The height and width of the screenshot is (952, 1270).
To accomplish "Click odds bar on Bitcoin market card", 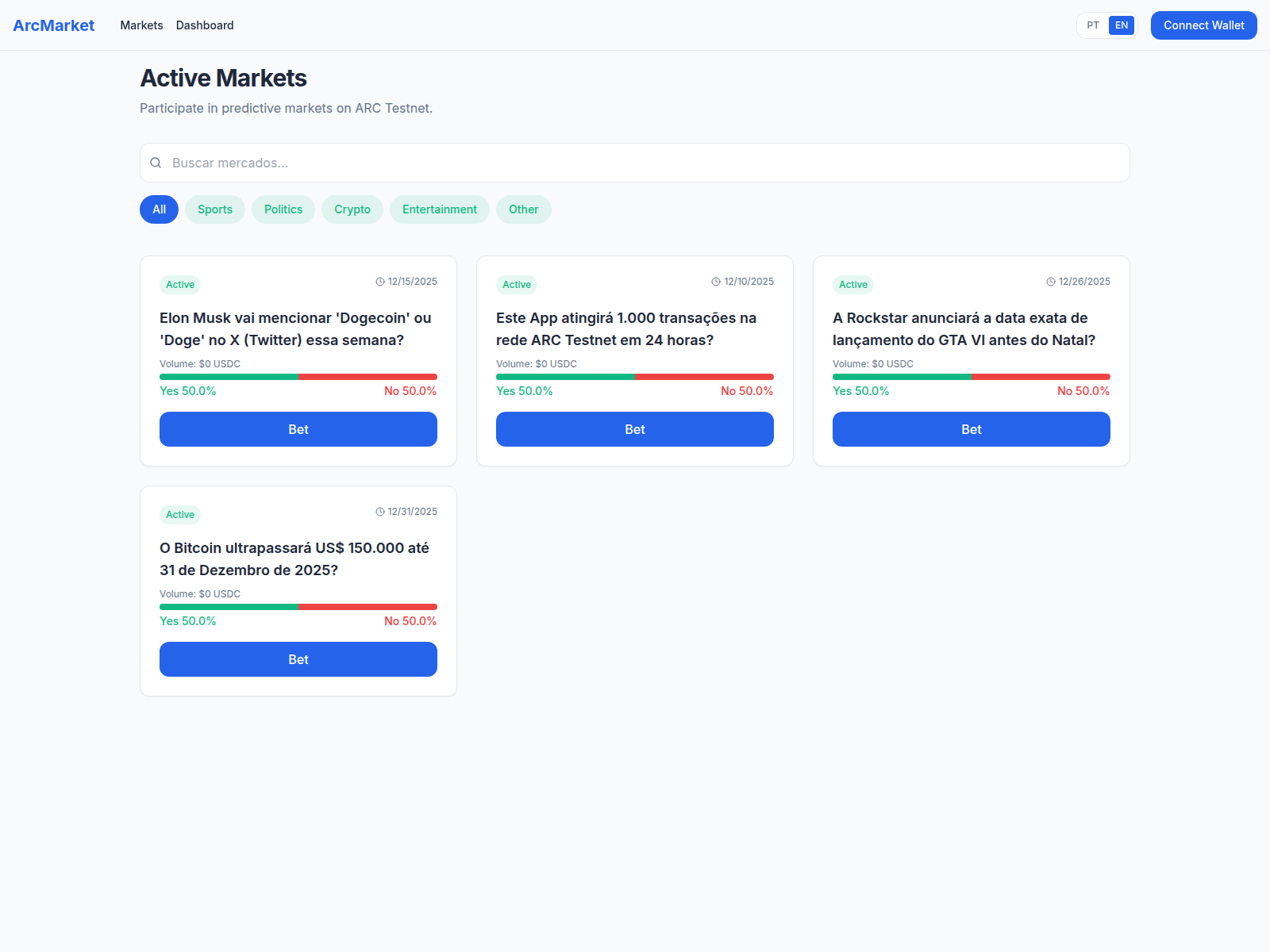I will coord(298,607).
